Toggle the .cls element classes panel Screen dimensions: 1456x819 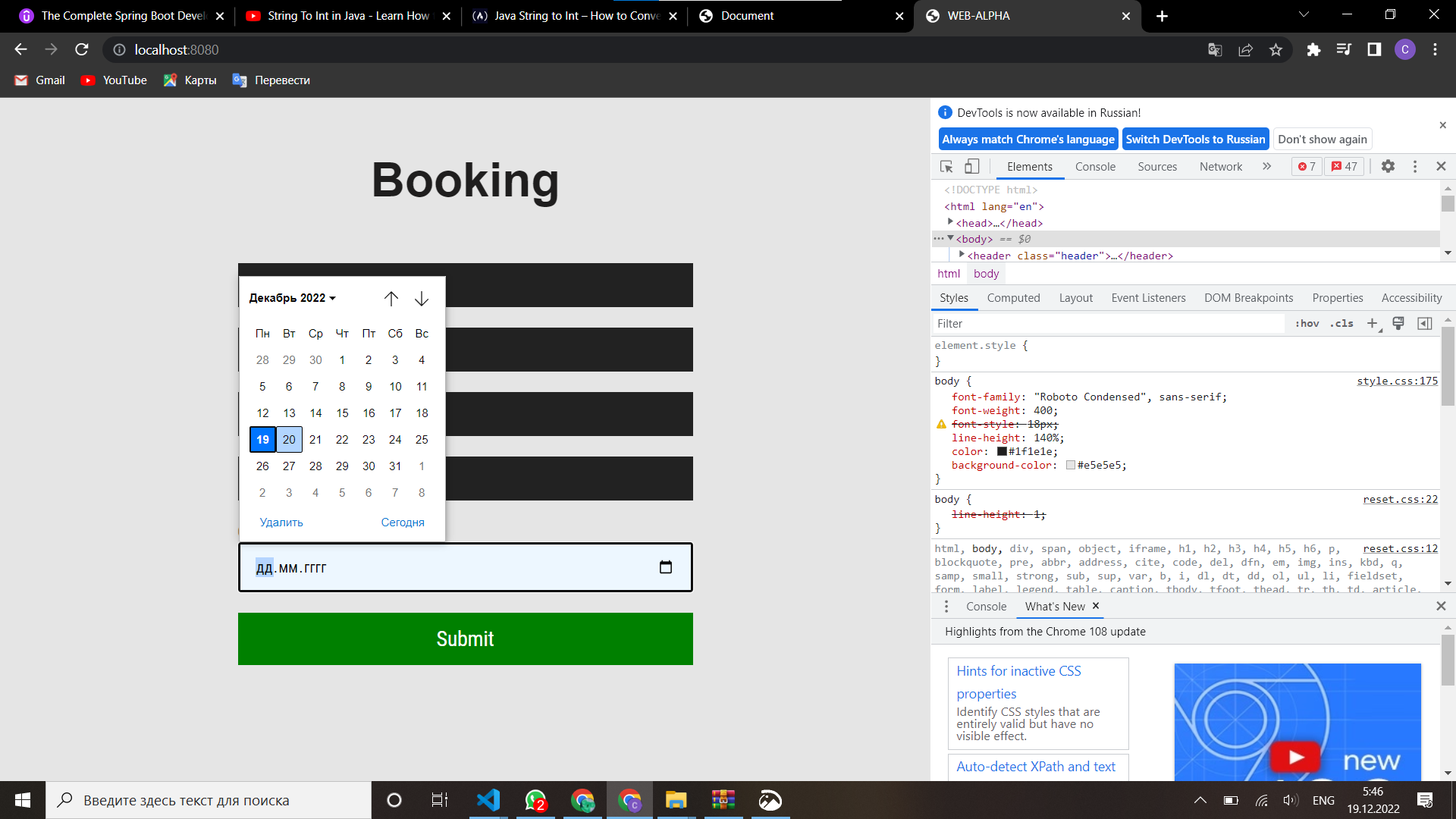(x=1341, y=324)
